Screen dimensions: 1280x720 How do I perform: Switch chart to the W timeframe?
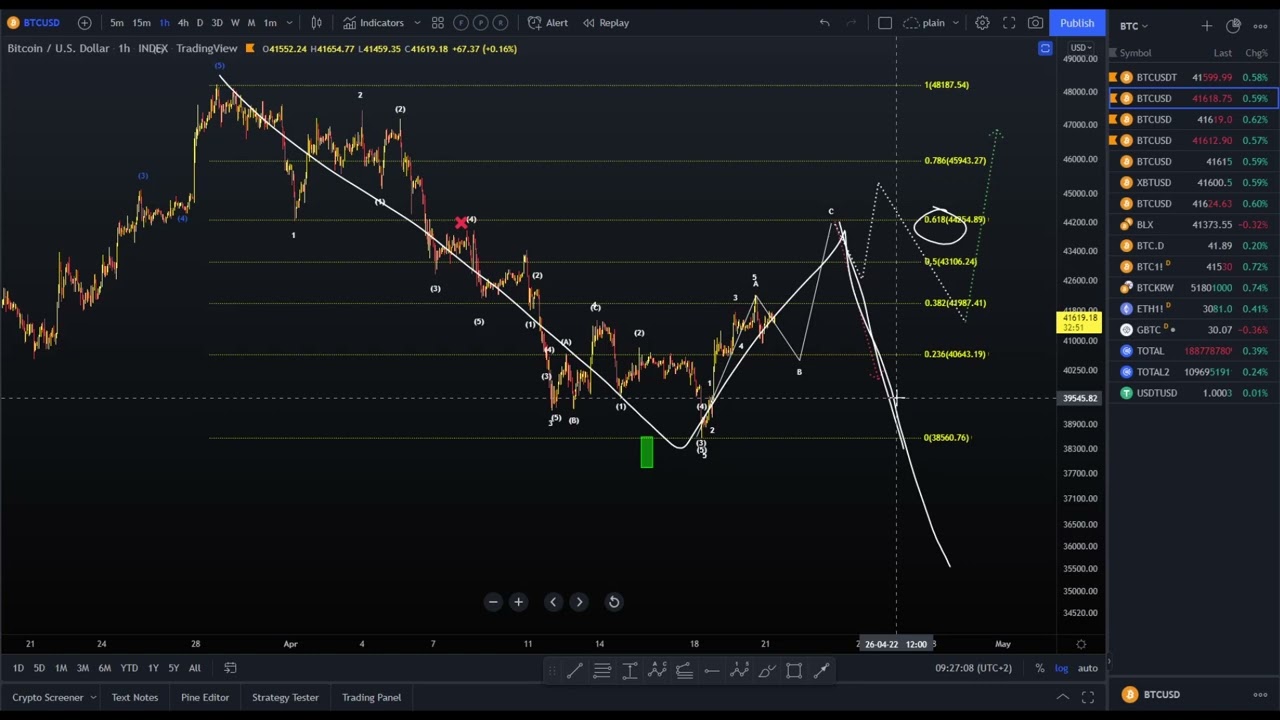coord(235,22)
